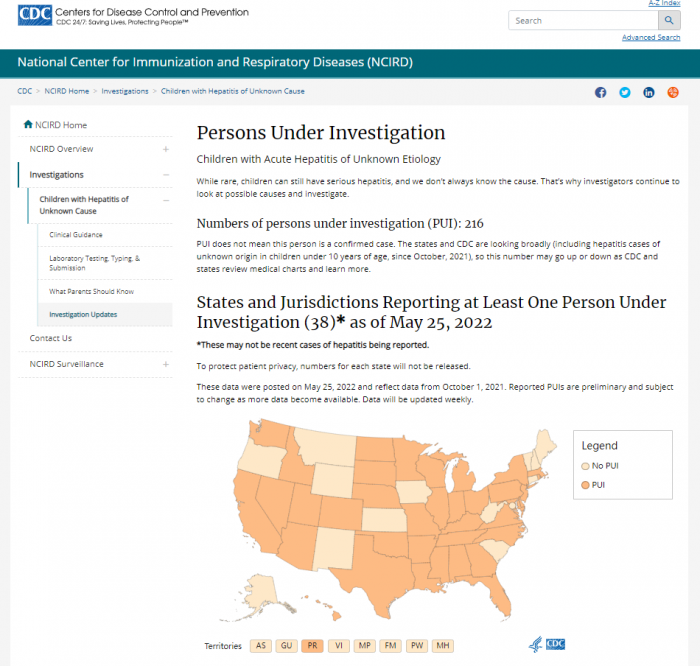
Task: Click the orange syndicate icon
Action: [x=673, y=92]
